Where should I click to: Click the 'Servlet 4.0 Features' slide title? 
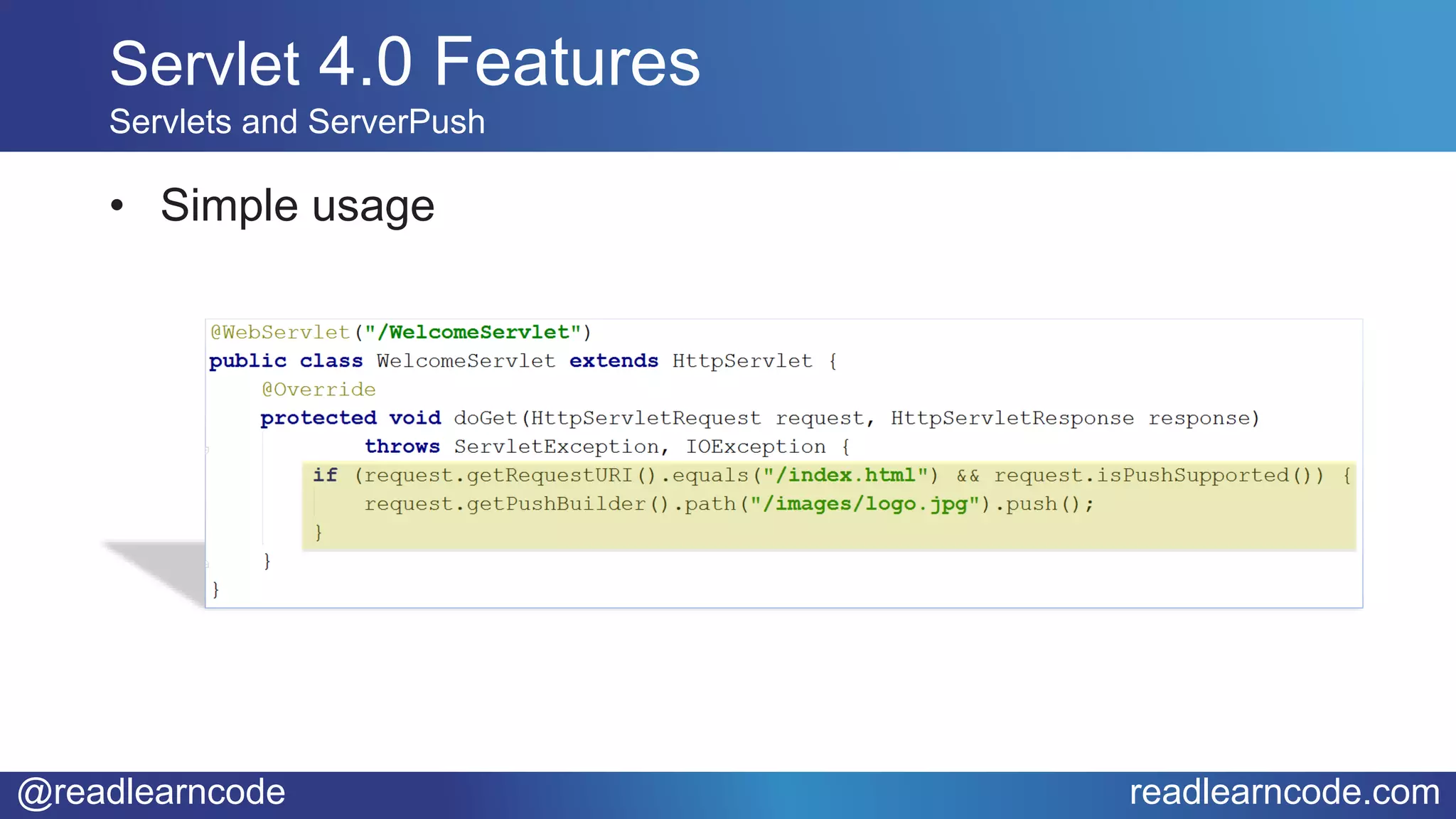405,63
